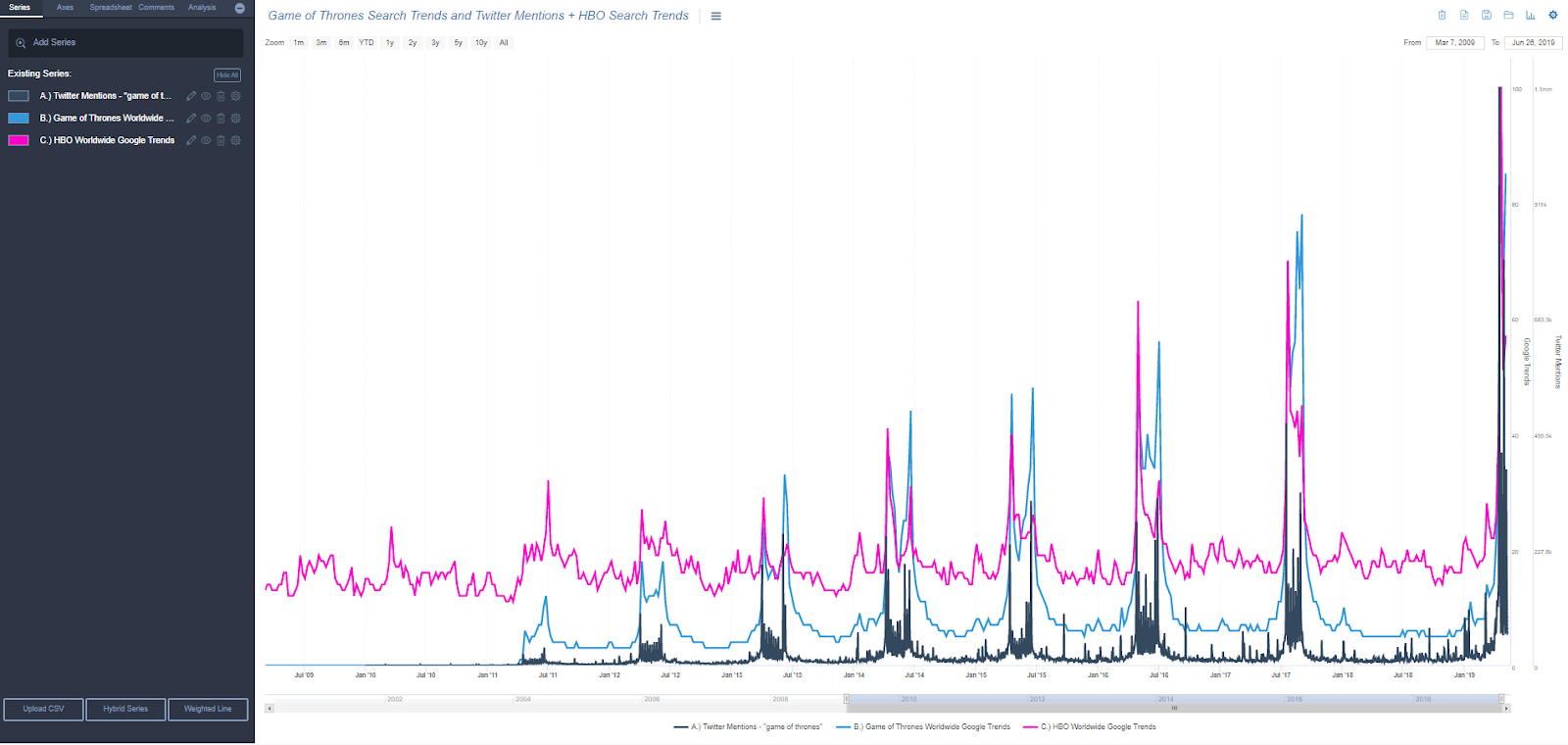Click the Upload CSV button
The width and height of the screenshot is (1568, 745).
pos(43,709)
